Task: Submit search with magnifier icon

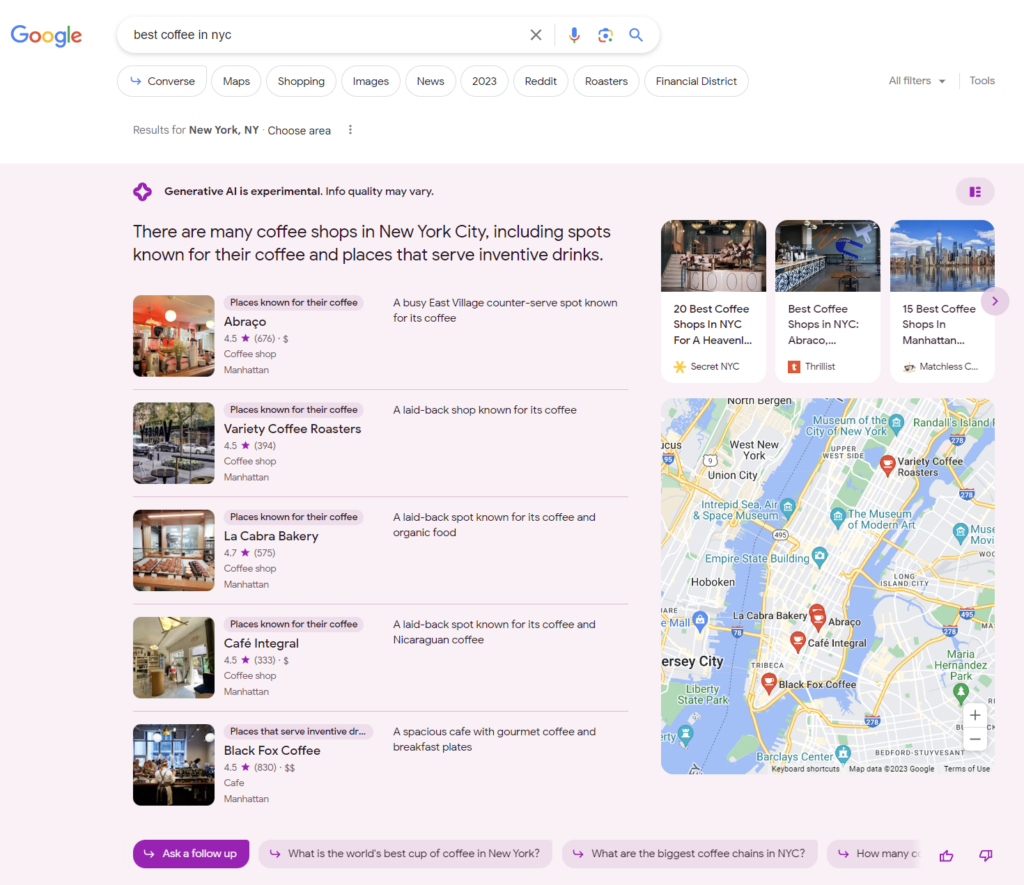Action: (x=636, y=35)
